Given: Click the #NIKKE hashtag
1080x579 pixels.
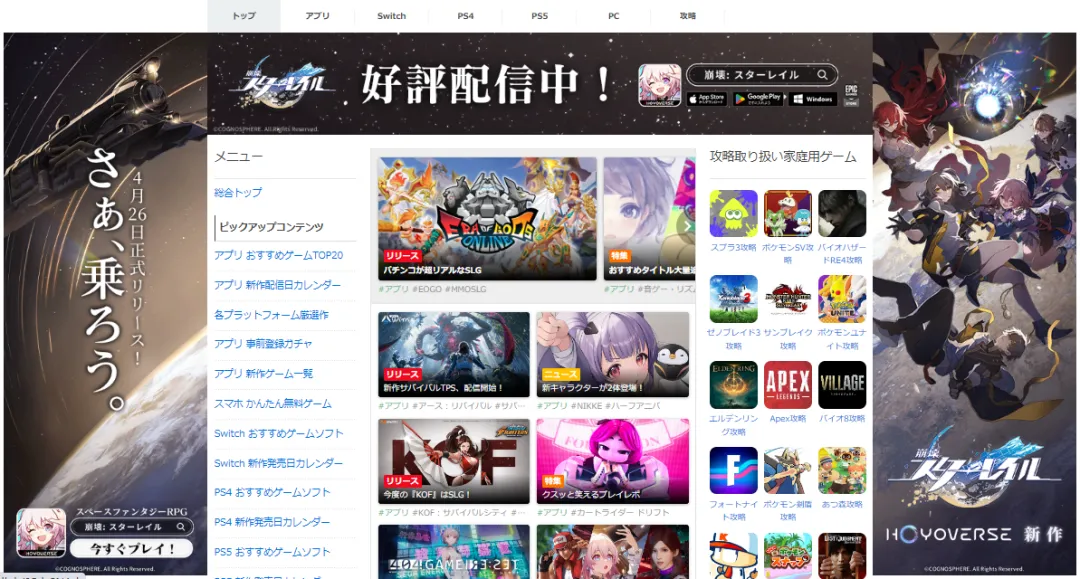Looking at the screenshot, I should 586,406.
